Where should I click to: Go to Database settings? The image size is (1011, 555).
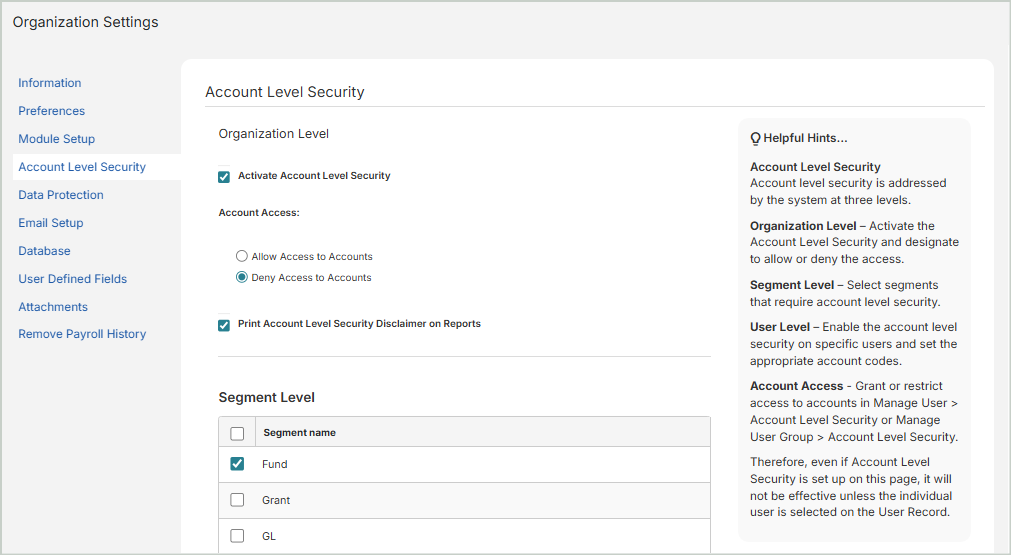44,251
